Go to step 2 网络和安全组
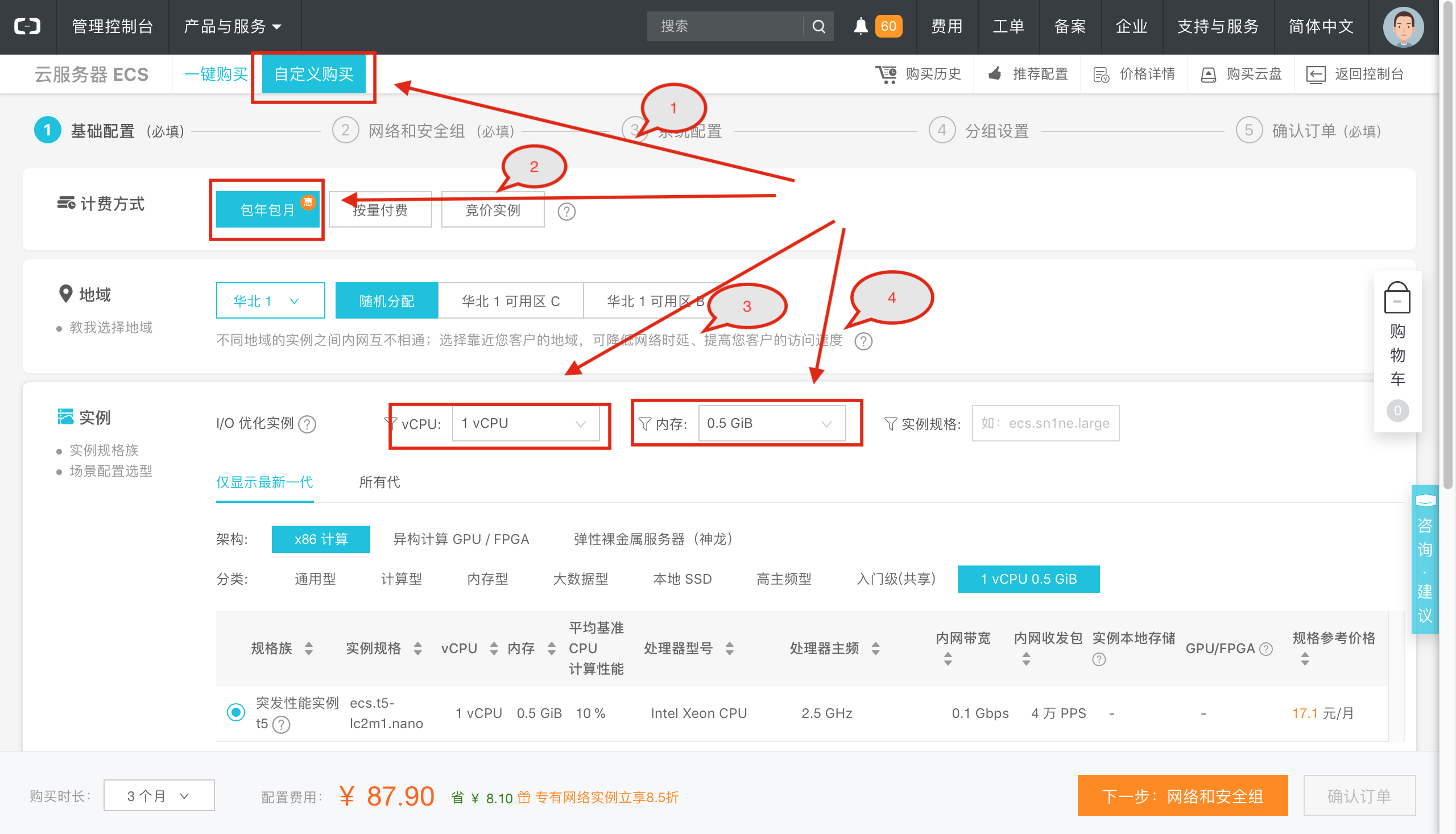This screenshot has height=834, width=1456. (x=424, y=131)
